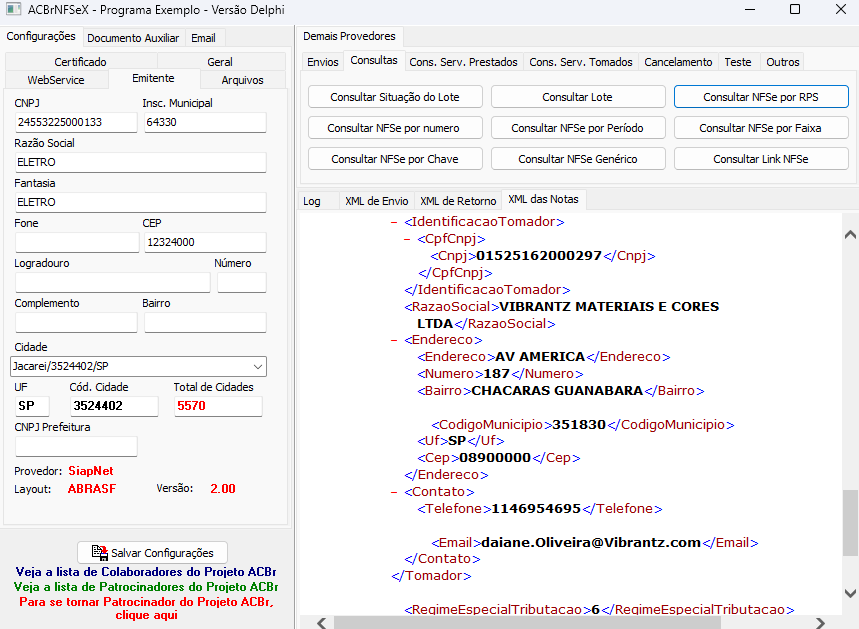859x629 pixels.
Task: Click the Bairro input field
Action: pyautogui.click(x=205, y=322)
